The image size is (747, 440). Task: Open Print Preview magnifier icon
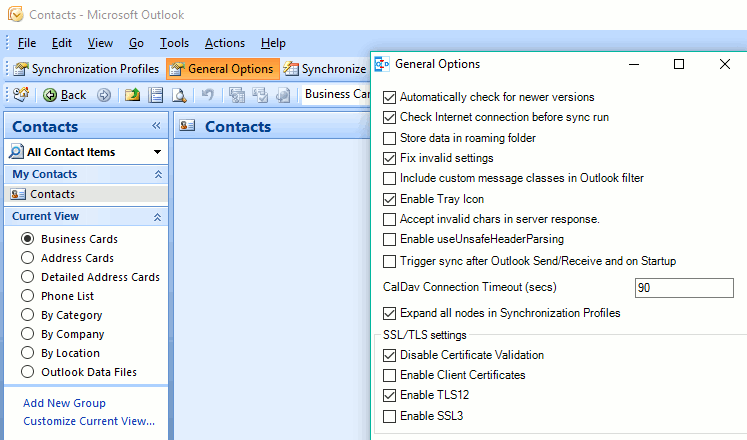point(179,95)
